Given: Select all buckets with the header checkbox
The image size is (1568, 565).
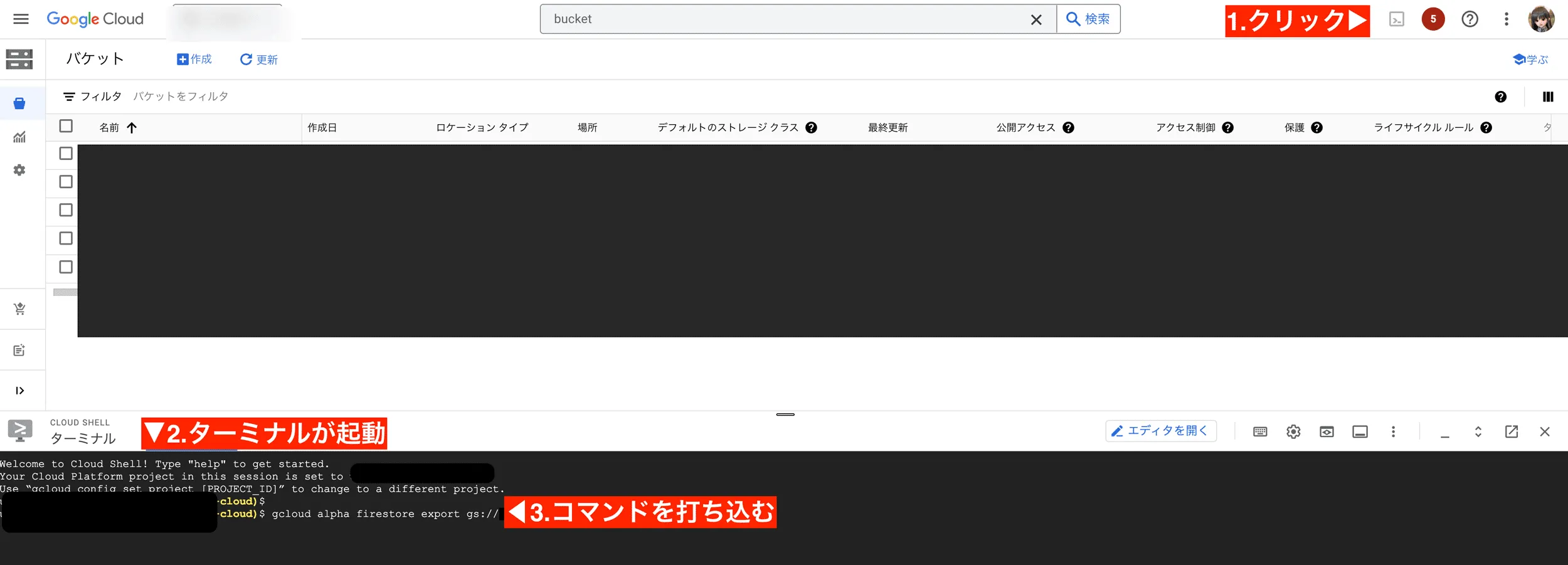Looking at the screenshot, I should coord(66,126).
